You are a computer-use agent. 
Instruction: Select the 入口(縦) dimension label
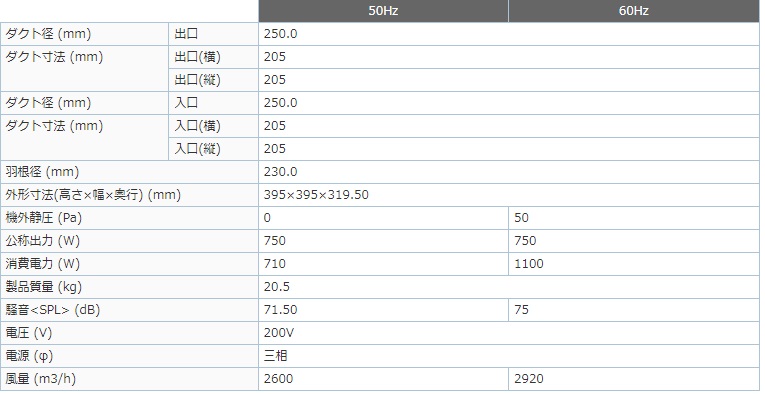(x=198, y=149)
